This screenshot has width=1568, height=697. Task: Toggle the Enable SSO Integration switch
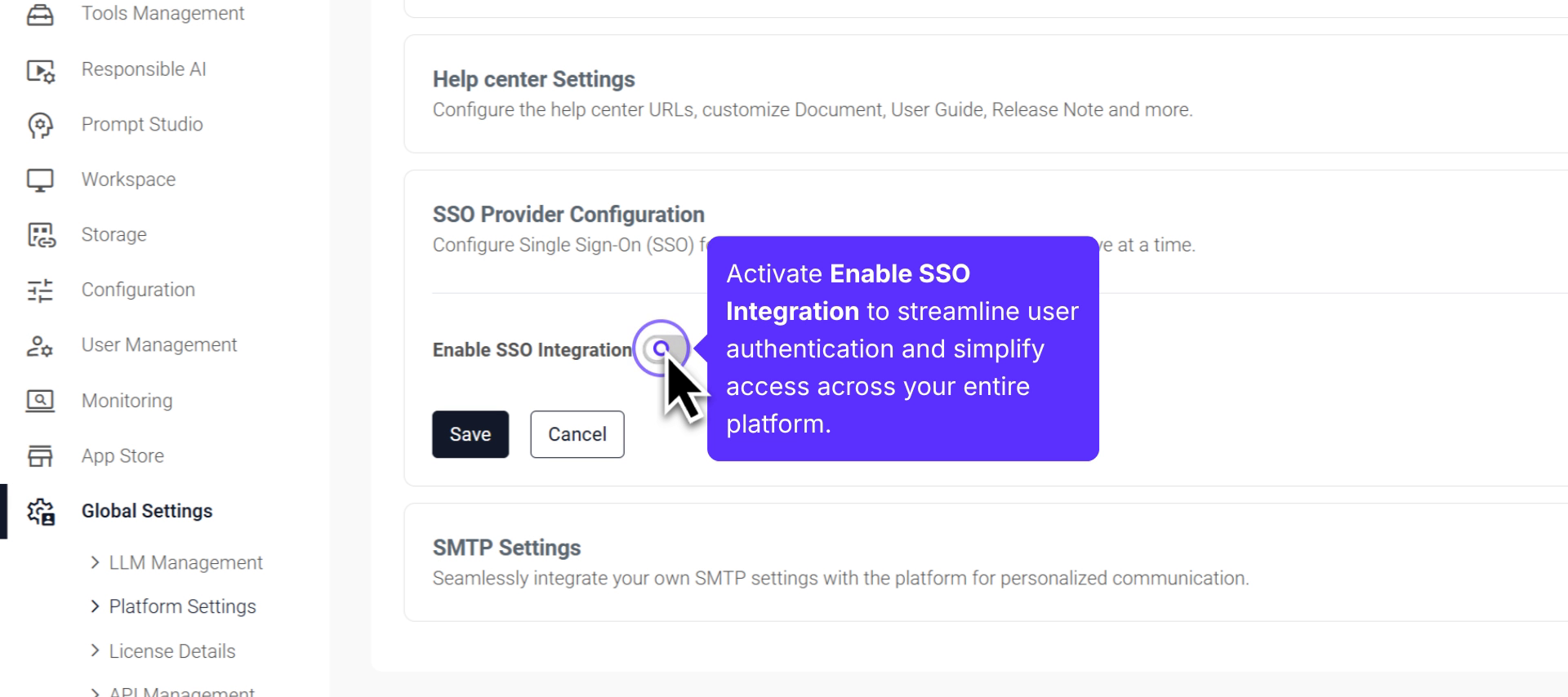(661, 349)
